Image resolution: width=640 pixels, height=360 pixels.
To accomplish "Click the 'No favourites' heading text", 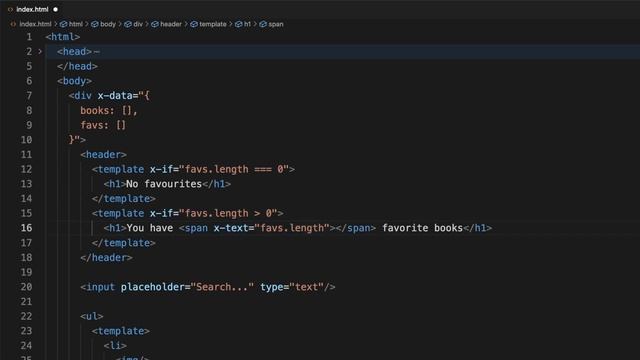I will pos(164,184).
